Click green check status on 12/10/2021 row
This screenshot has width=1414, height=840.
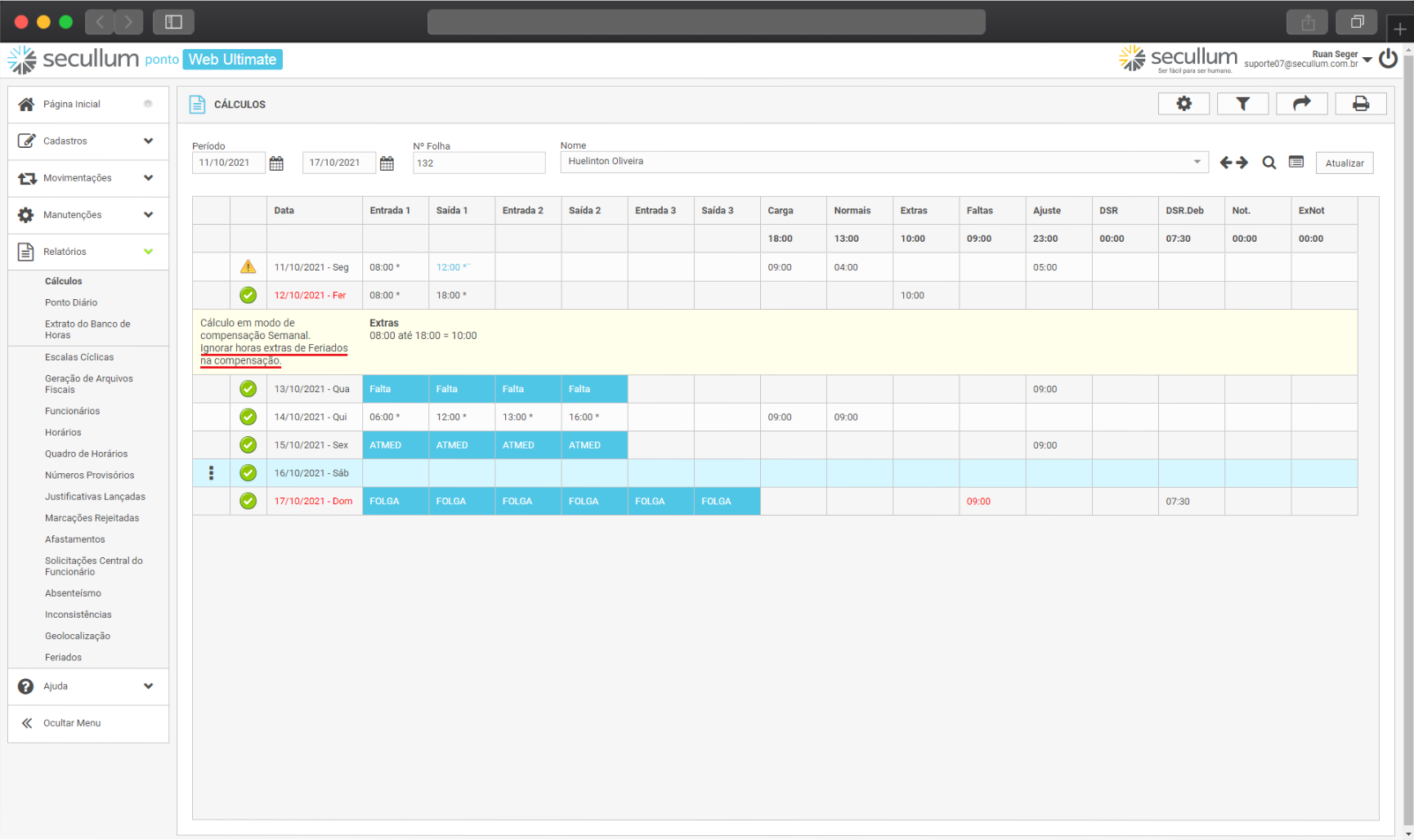[x=248, y=295]
